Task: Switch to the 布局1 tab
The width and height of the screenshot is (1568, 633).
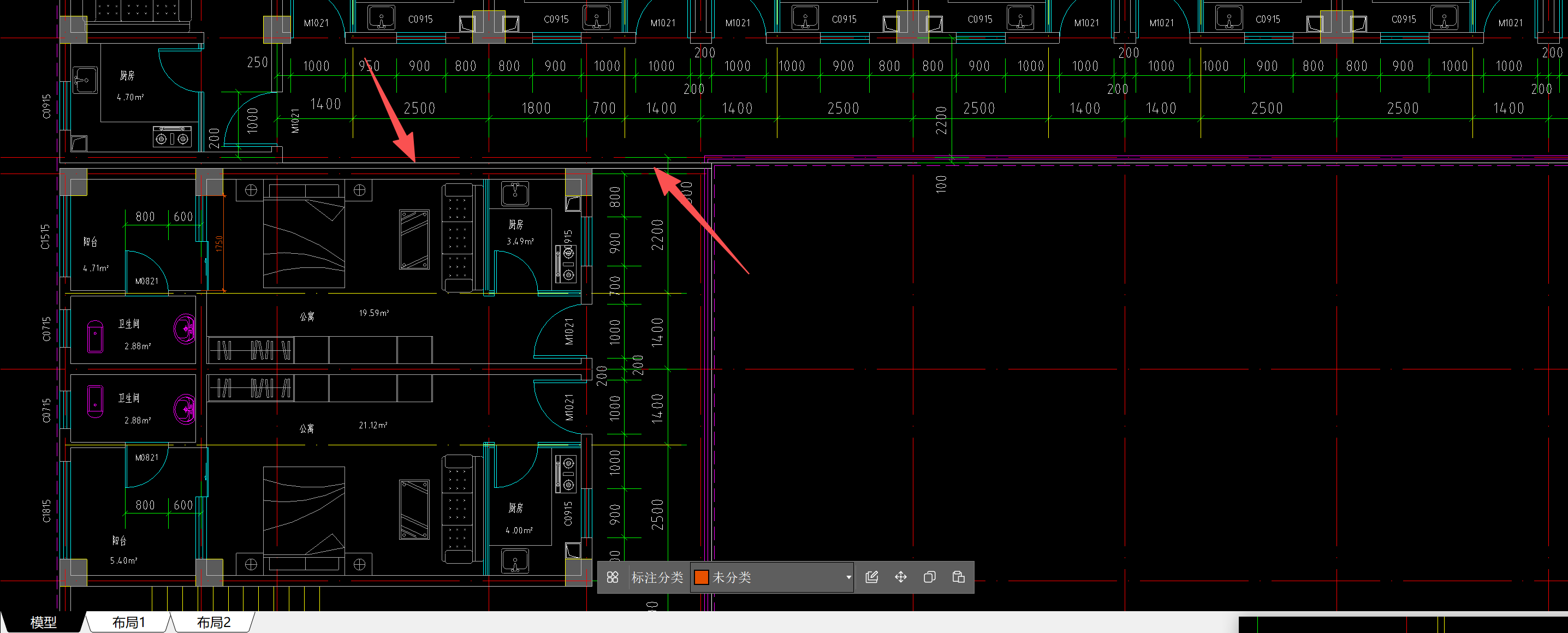Action: pyautogui.click(x=128, y=623)
